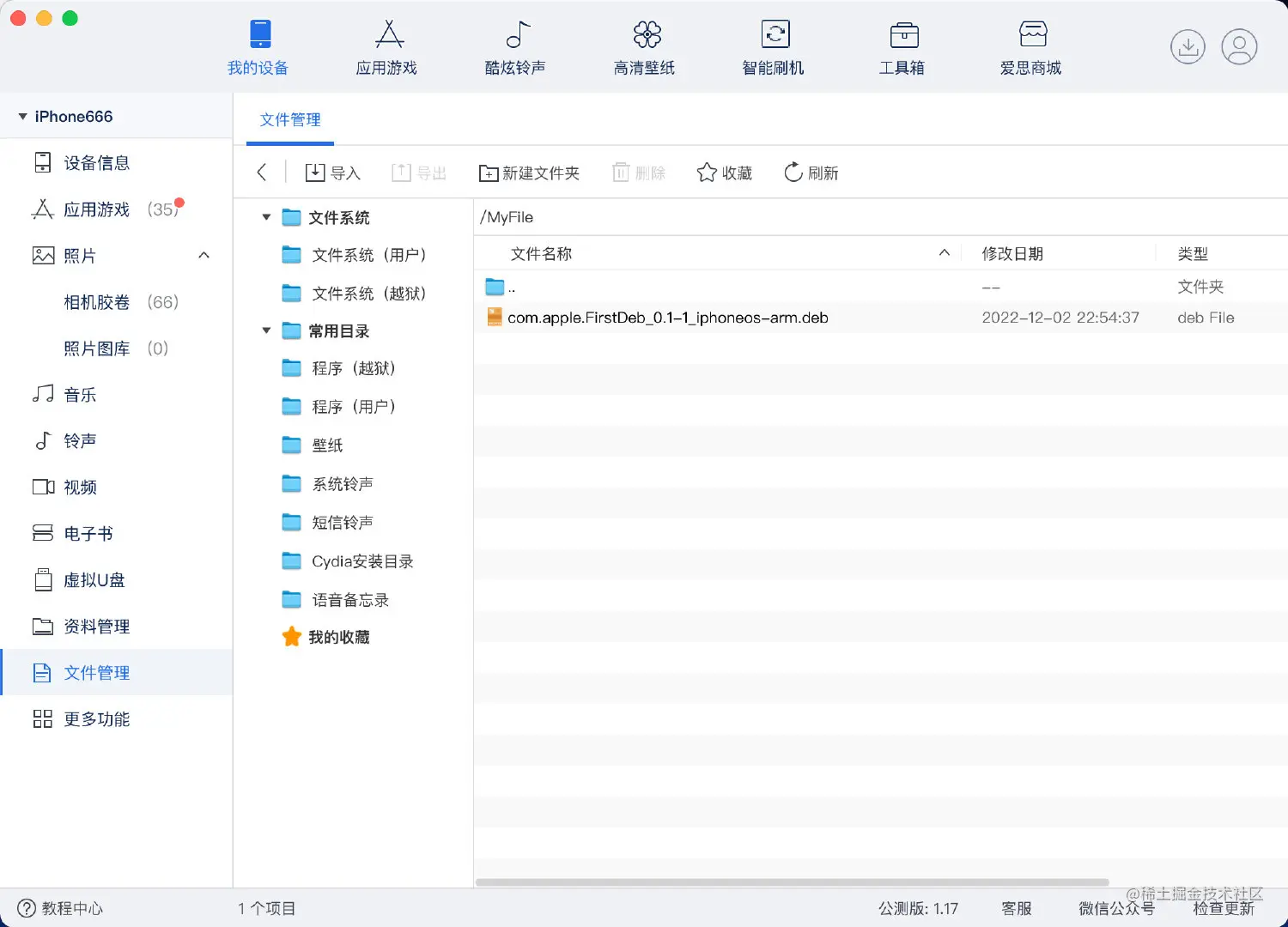Select the 系统铃声 folder
This screenshot has height=927, width=1288.
(328, 483)
